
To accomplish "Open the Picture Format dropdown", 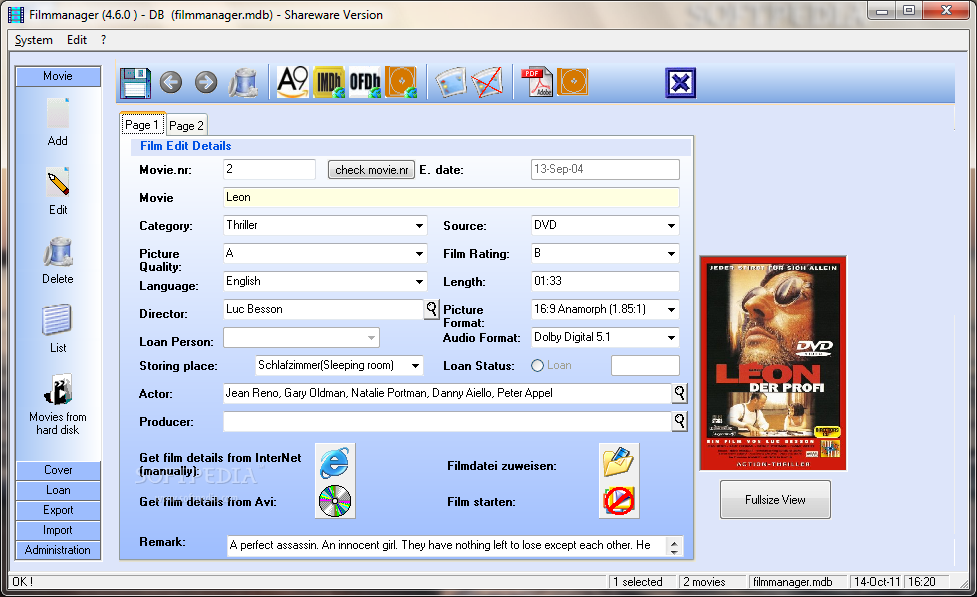I will (x=671, y=310).
